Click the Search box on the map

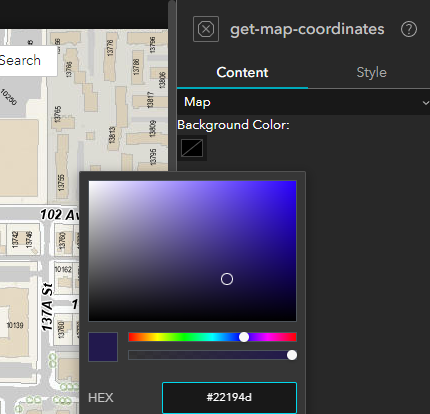(28, 61)
